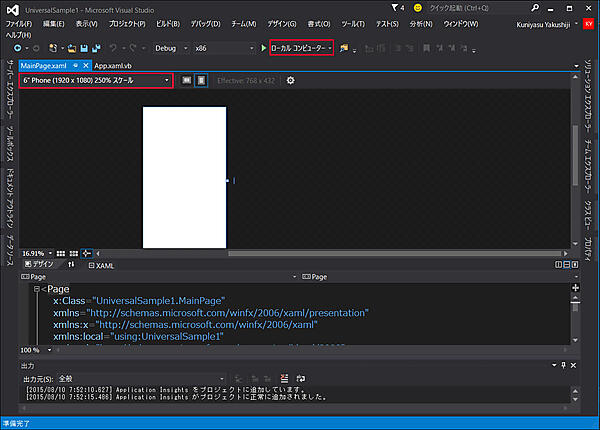The height and width of the screenshot is (430, 600).
Task: Expand the Debug configuration dropdown
Action: click(x=172, y=47)
